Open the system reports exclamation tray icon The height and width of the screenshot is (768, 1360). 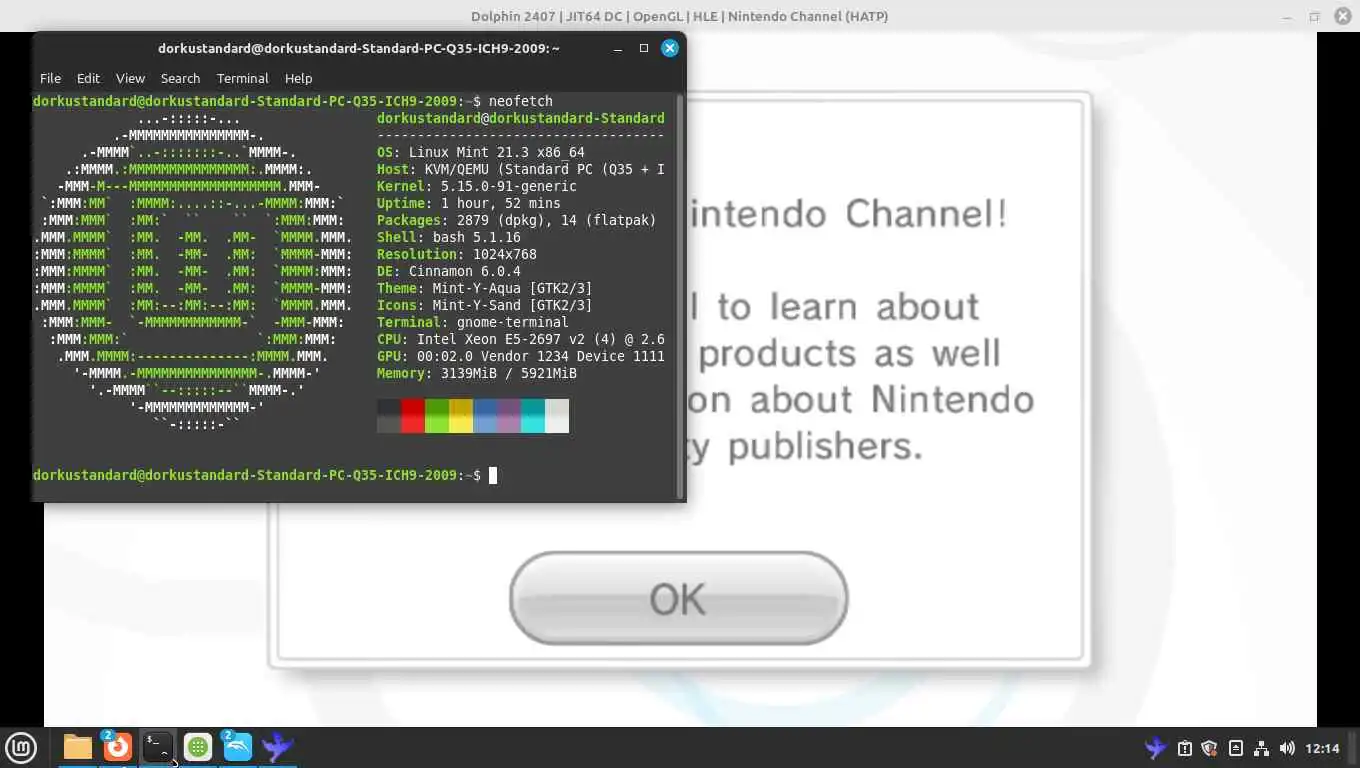pyautogui.click(x=1185, y=748)
